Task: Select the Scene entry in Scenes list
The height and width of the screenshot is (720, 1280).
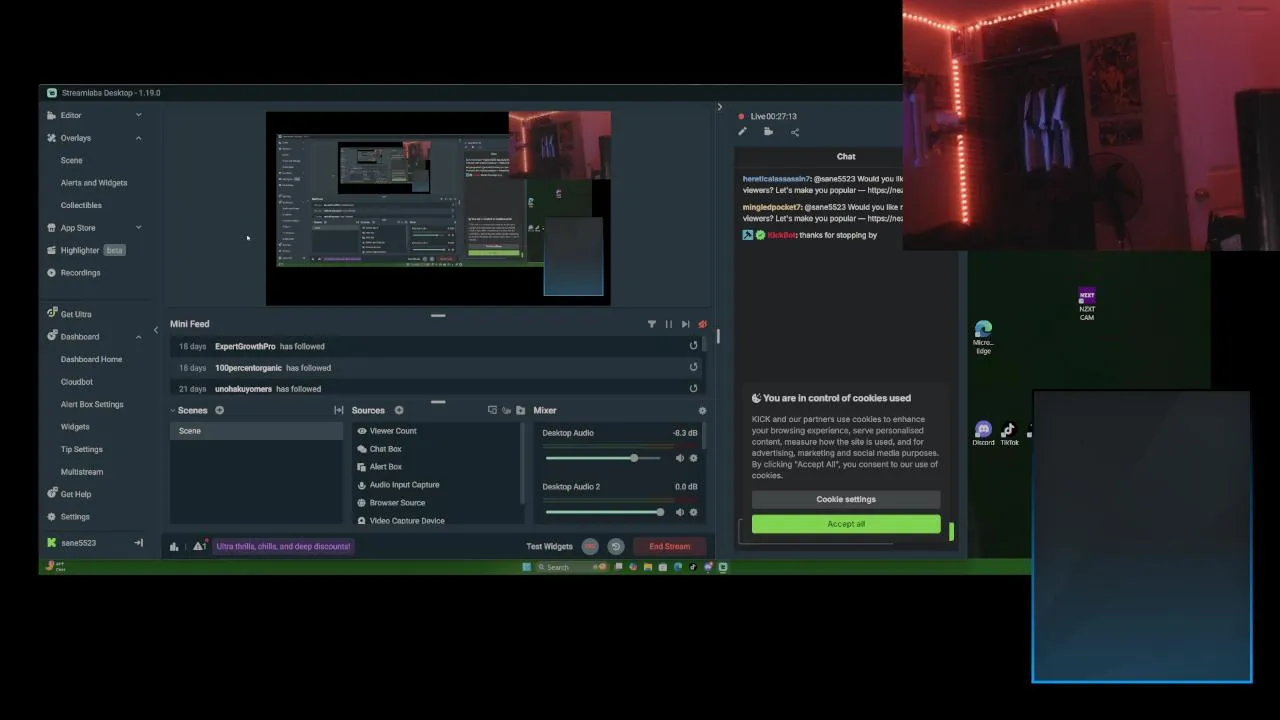Action: [256, 431]
